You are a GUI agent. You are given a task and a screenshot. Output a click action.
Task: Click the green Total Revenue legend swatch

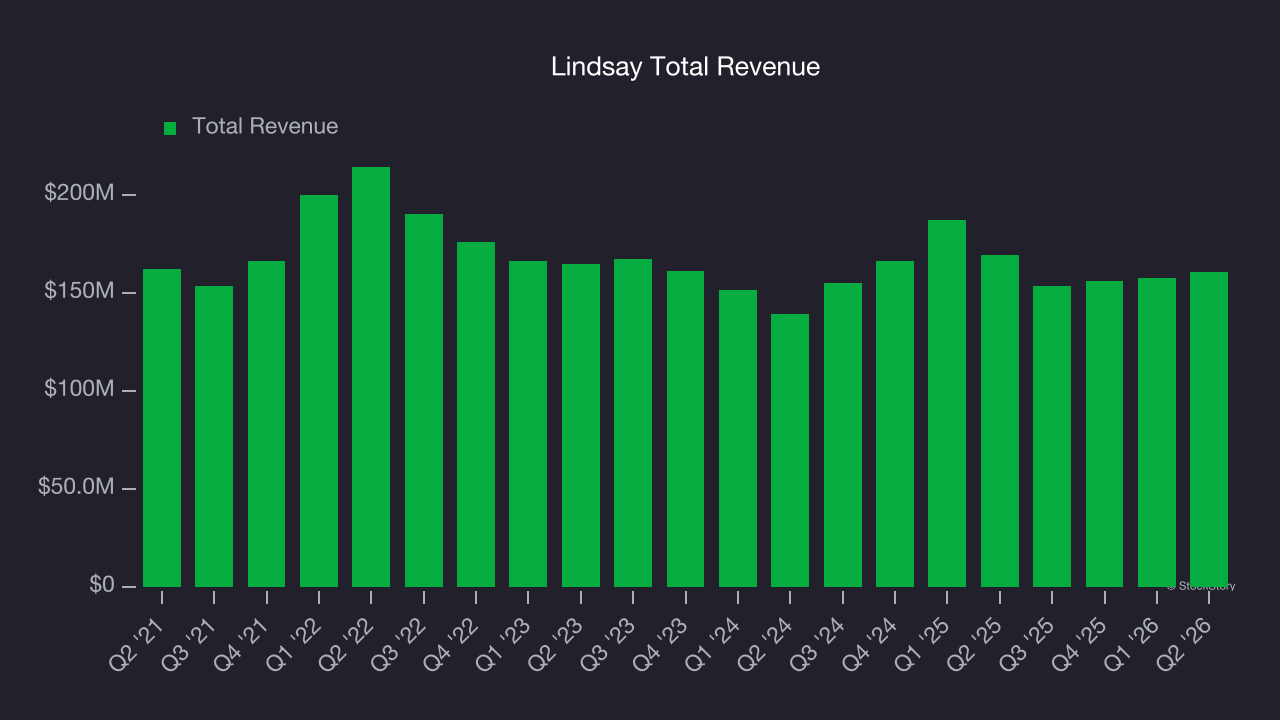pos(170,128)
